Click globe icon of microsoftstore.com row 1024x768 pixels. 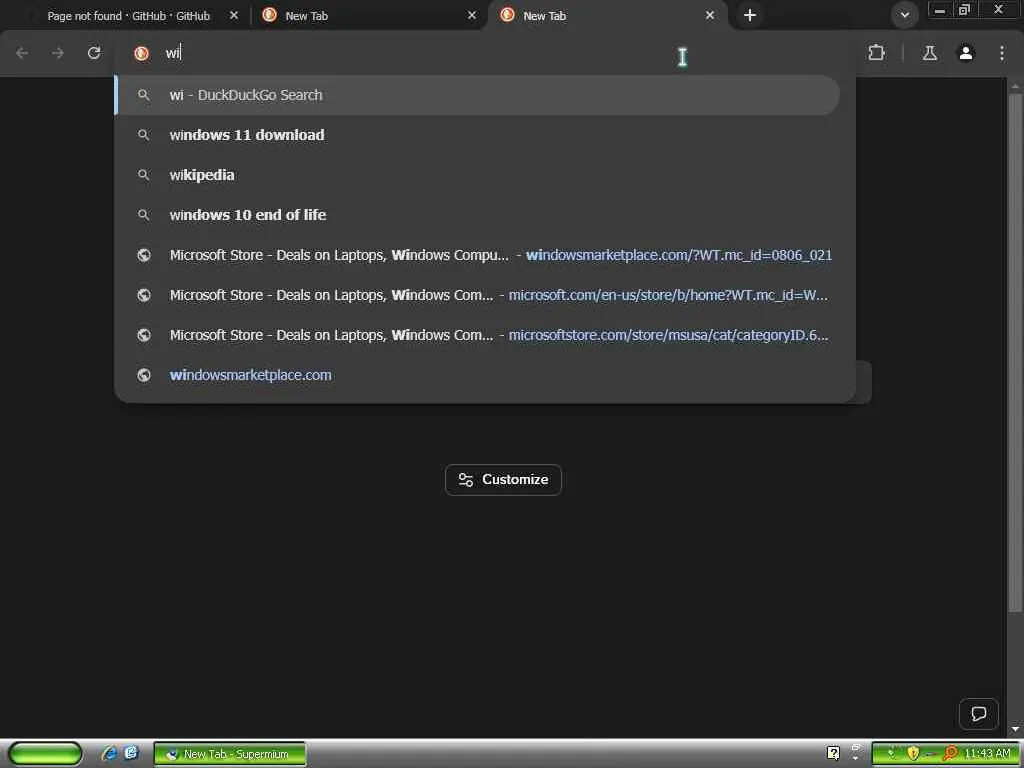pos(144,335)
